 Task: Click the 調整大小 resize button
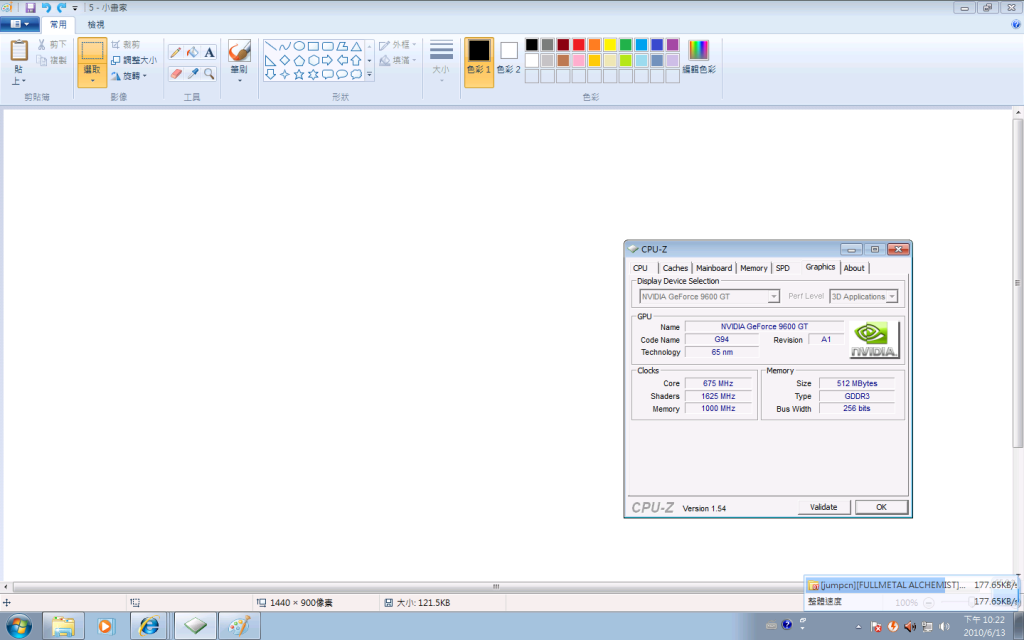(x=133, y=60)
